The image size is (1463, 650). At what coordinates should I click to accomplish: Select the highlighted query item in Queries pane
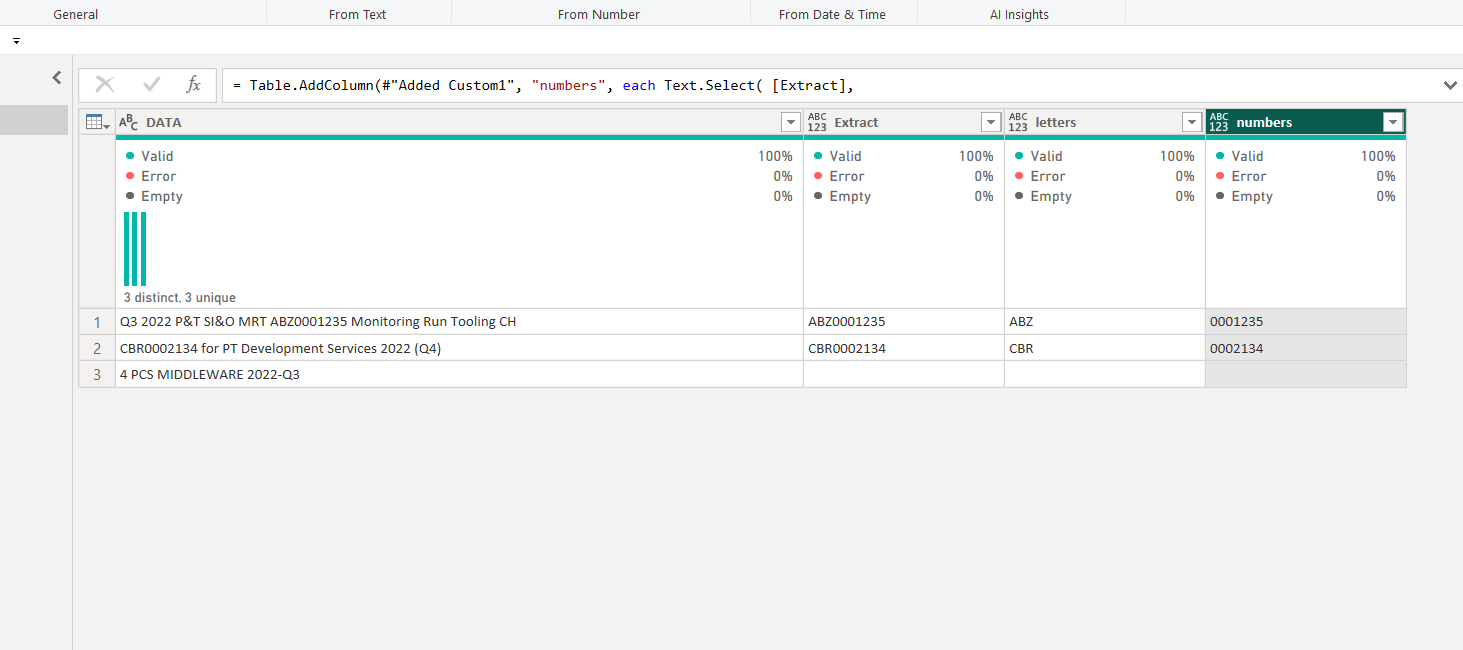point(34,120)
